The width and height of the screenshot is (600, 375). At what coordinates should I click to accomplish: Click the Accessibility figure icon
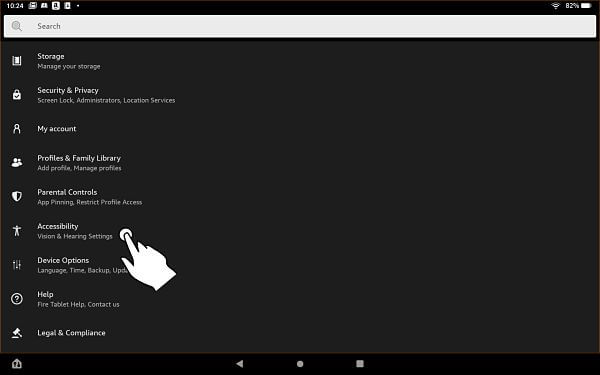tap(17, 230)
